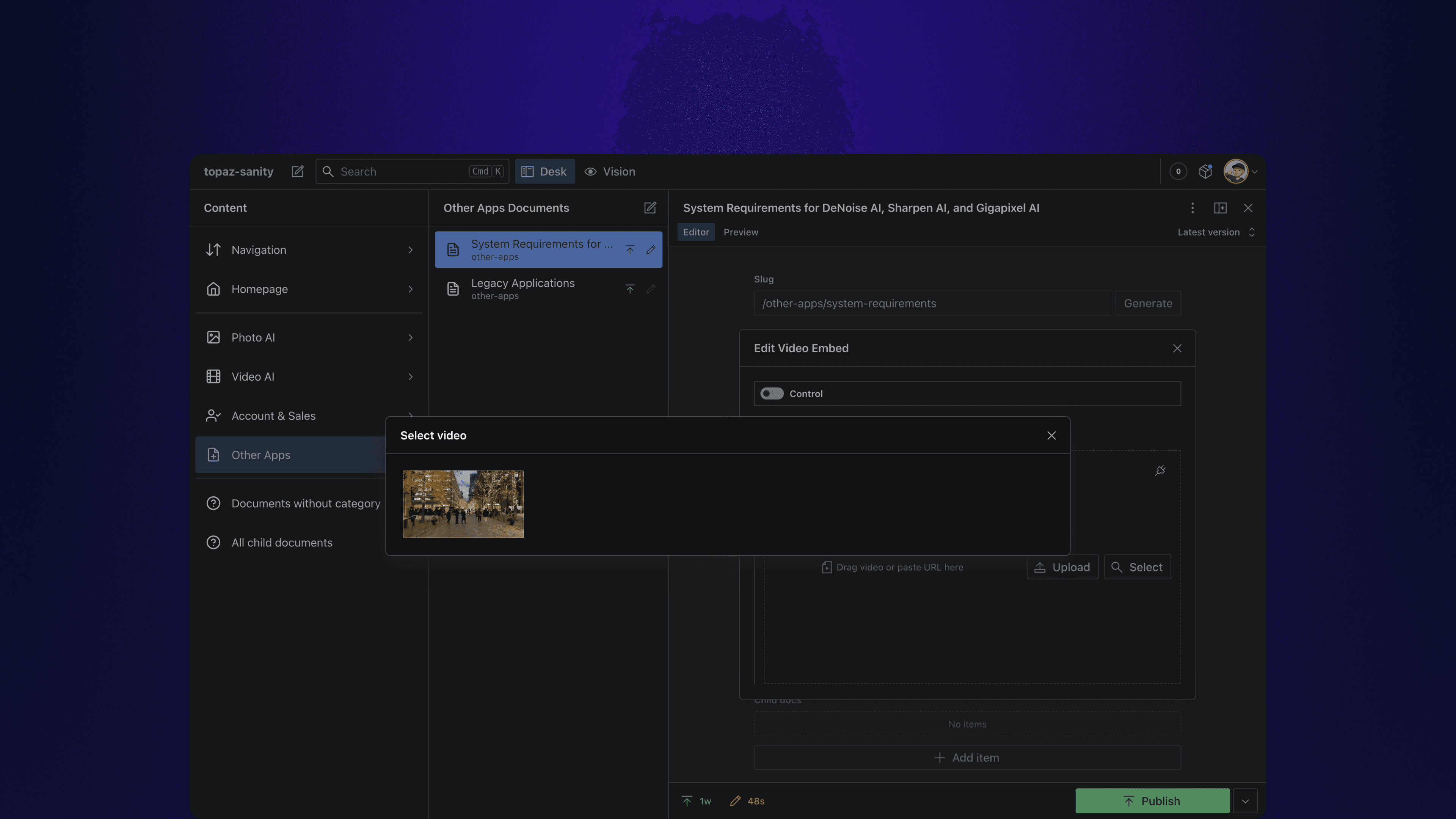Viewport: 1456px width, 819px height.
Task: Click the pin icon in the video embed editor
Action: (x=1160, y=470)
